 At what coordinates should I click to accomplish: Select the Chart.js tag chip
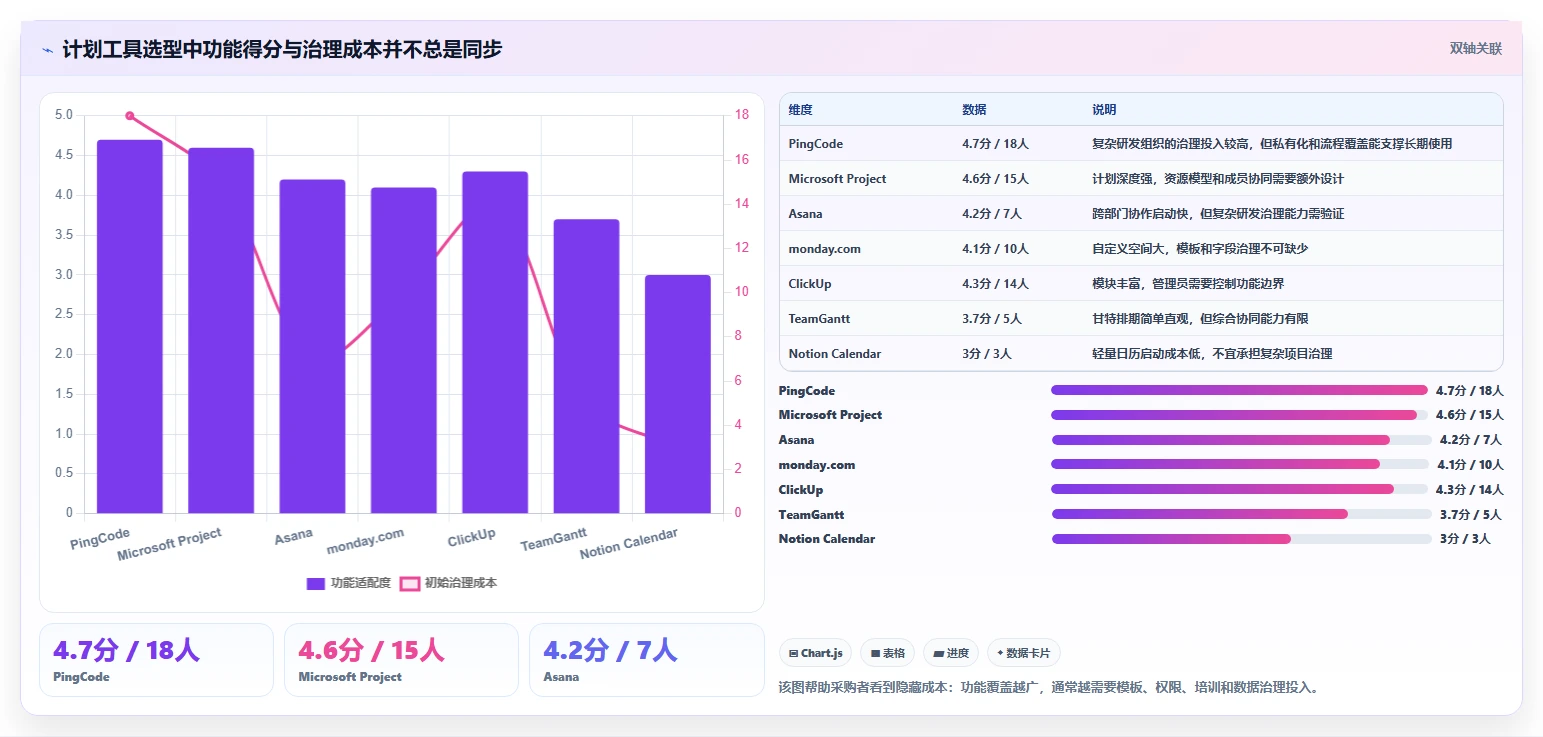pyautogui.click(x=816, y=653)
